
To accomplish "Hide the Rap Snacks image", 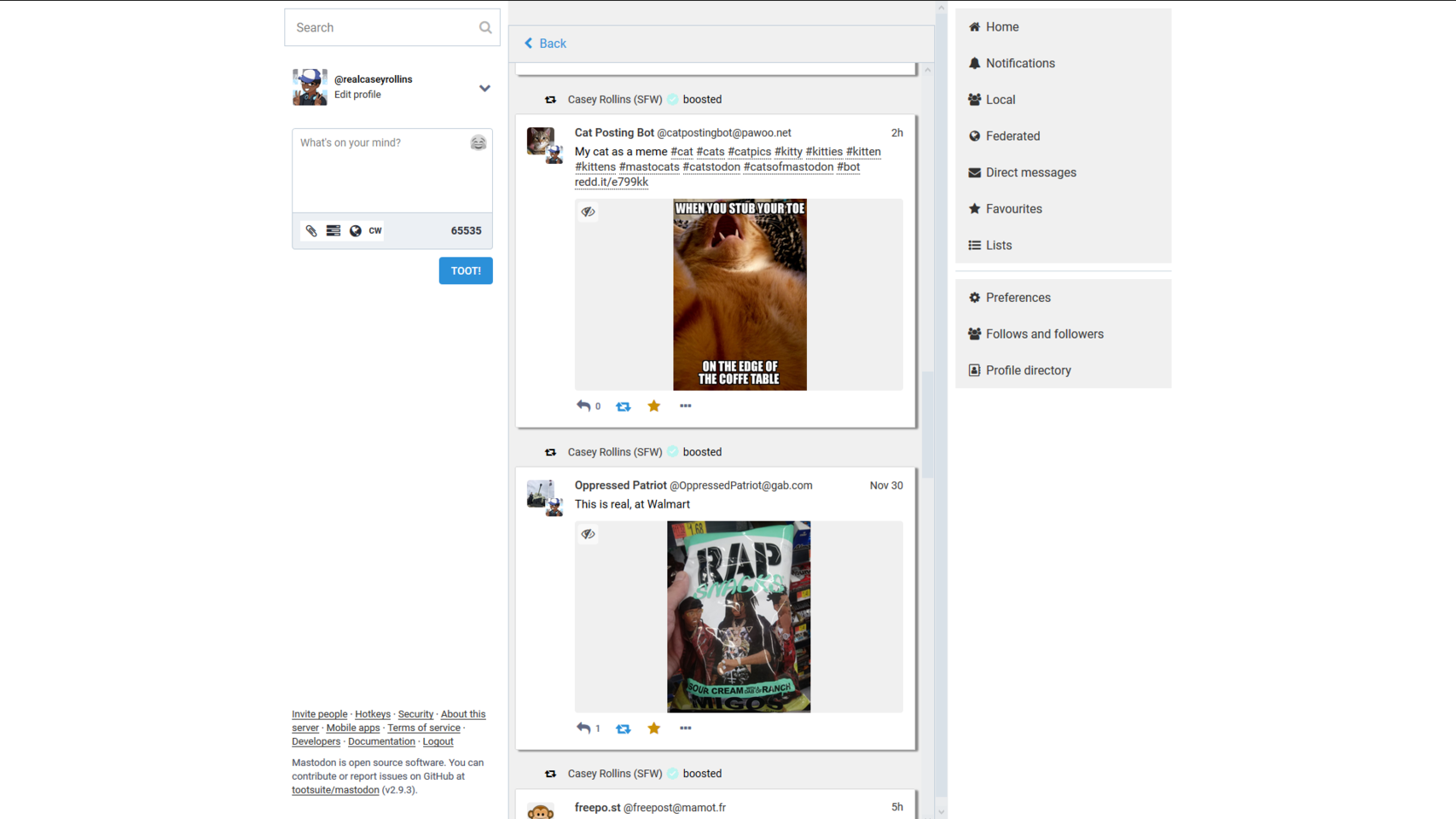I will pyautogui.click(x=588, y=534).
